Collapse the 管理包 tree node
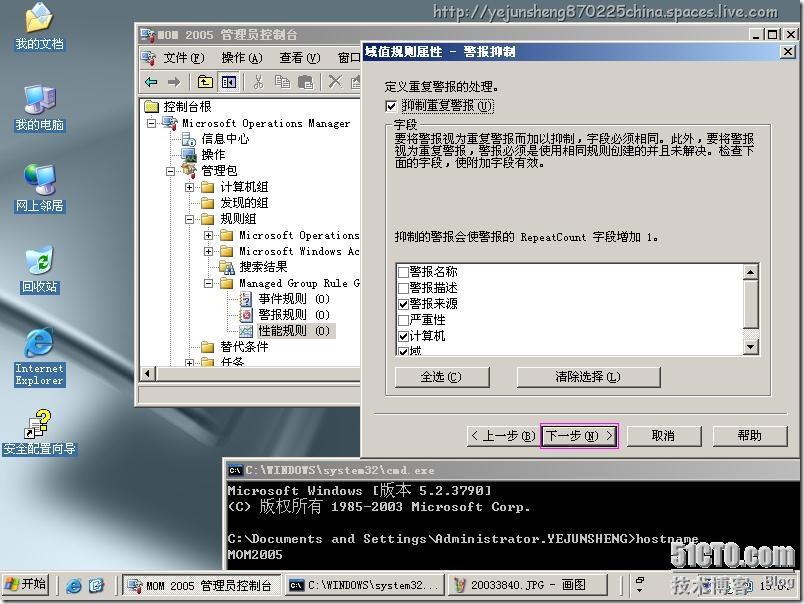This screenshot has height=604, width=804. tap(170, 171)
